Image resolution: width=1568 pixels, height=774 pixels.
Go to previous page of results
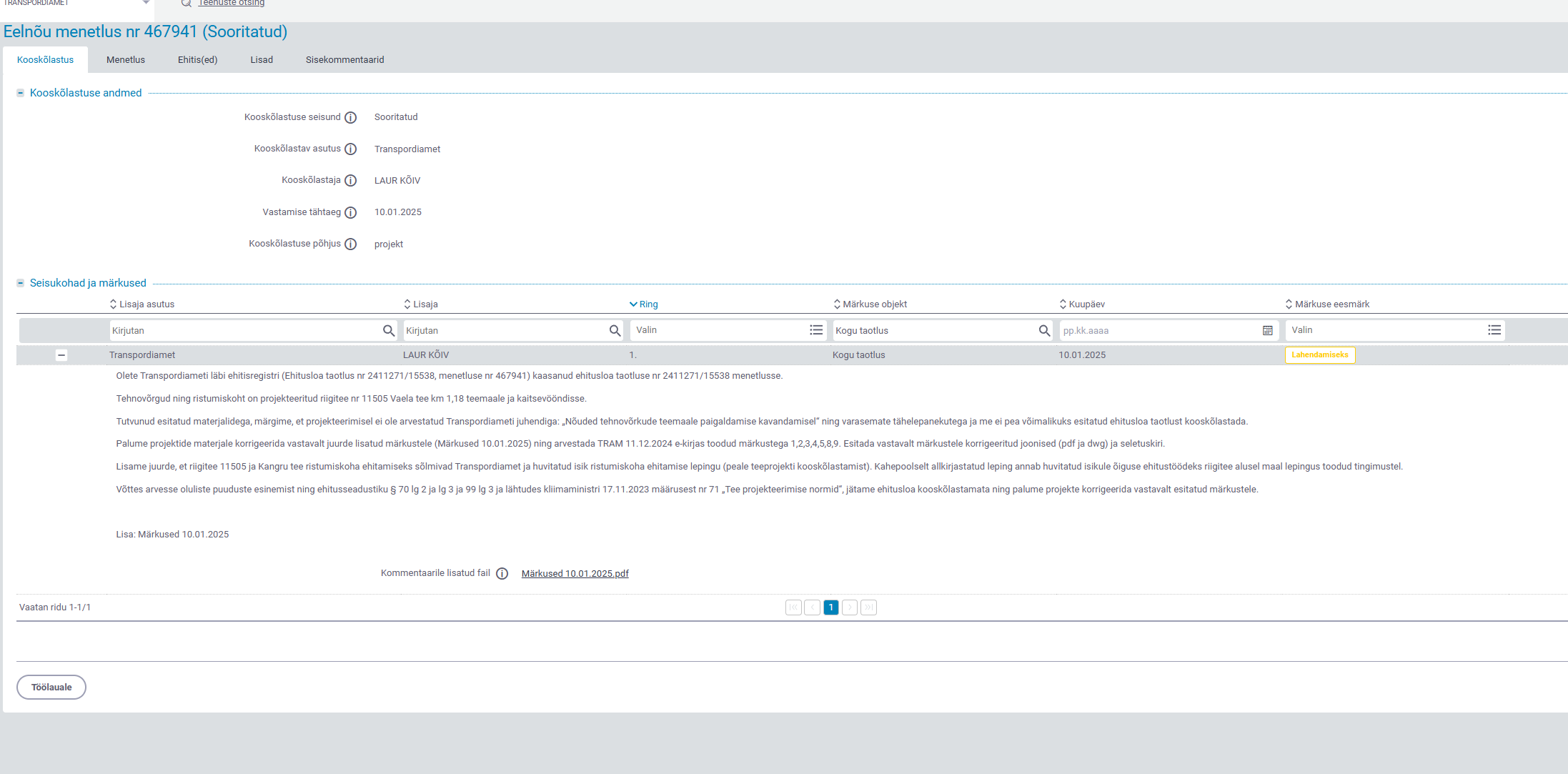(812, 607)
